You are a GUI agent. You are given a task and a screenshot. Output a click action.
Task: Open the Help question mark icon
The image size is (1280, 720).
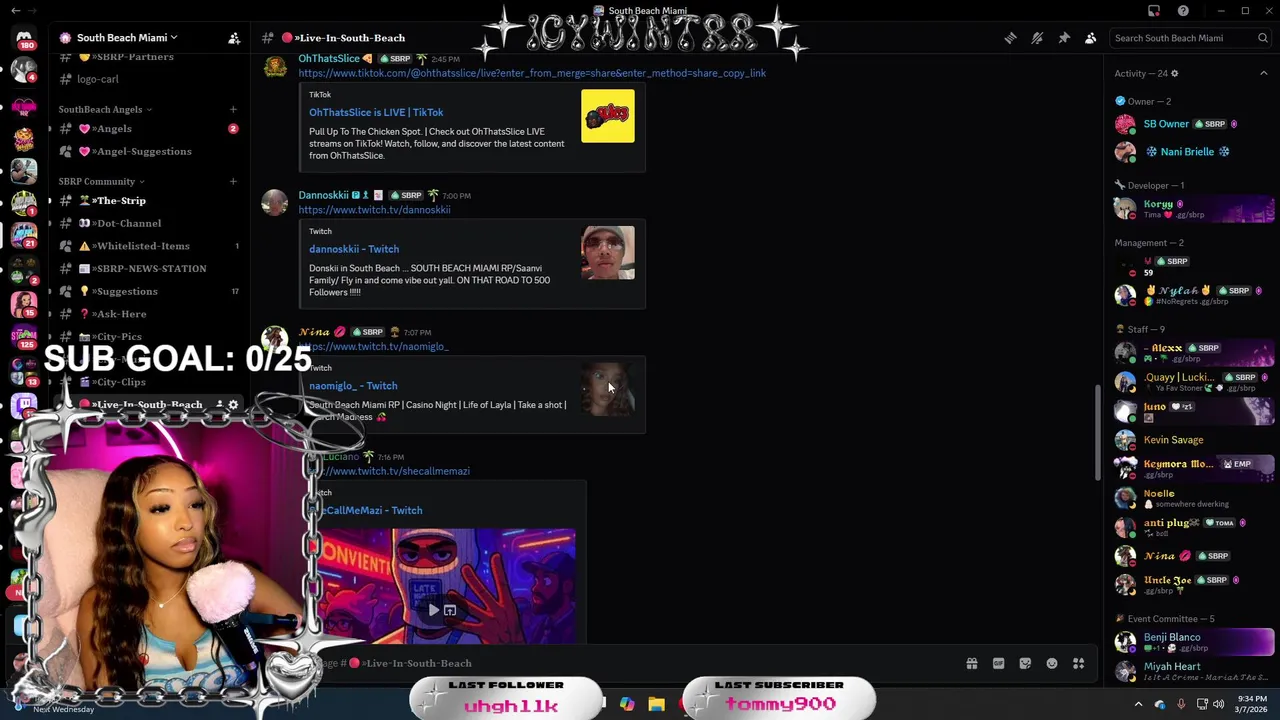click(1183, 11)
